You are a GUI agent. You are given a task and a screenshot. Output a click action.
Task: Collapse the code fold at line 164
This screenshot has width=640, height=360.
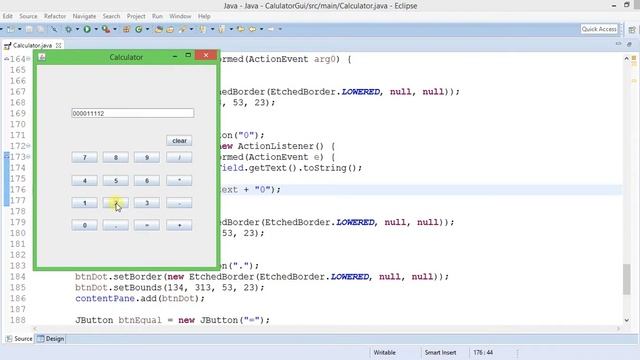[28, 59]
